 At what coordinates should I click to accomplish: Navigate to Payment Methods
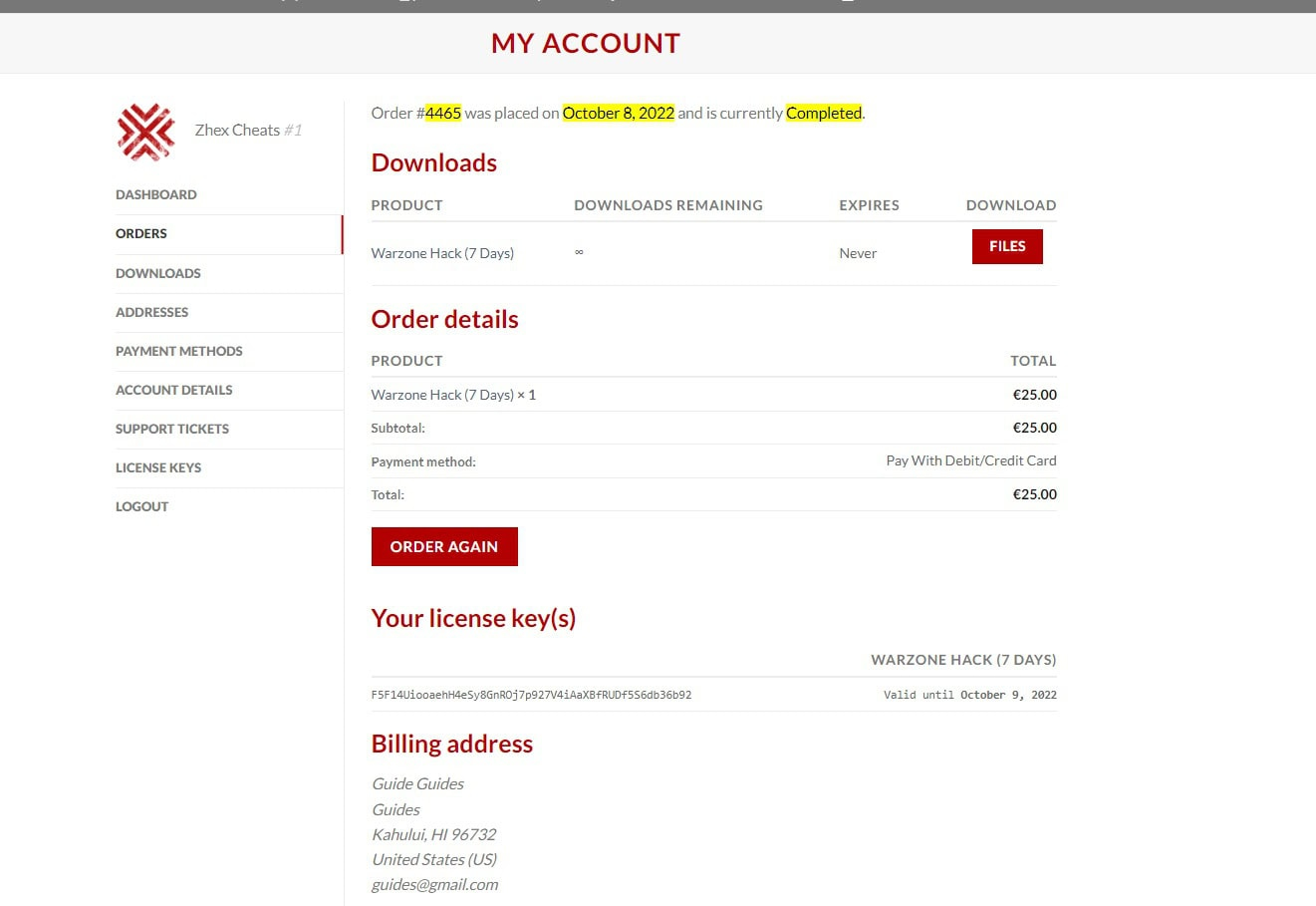click(x=178, y=351)
